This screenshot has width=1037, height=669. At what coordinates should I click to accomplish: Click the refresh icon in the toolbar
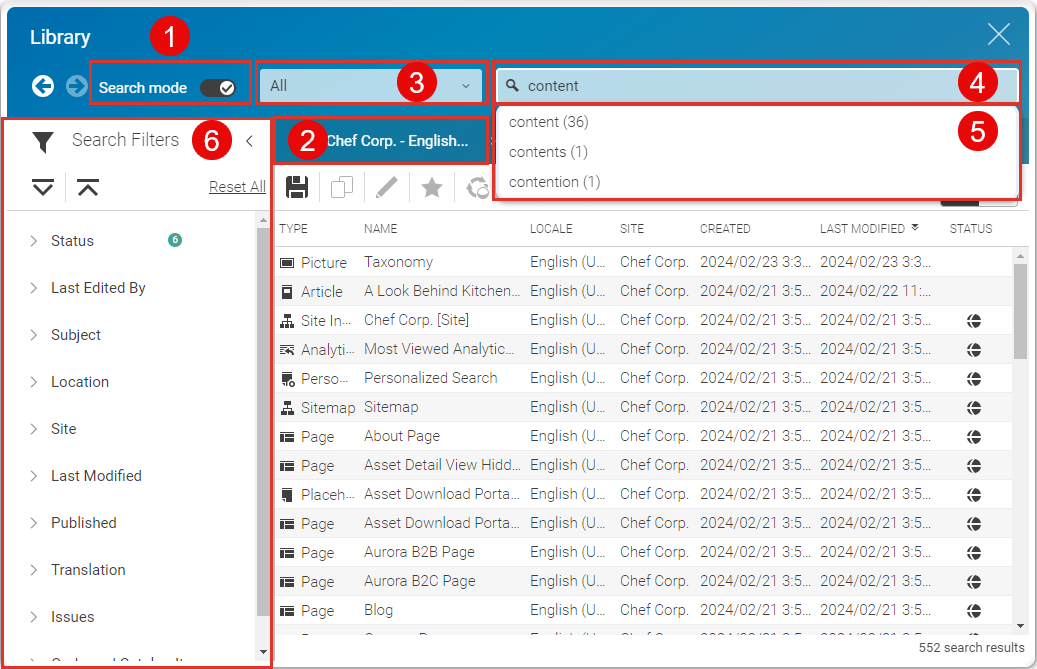[x=477, y=187]
